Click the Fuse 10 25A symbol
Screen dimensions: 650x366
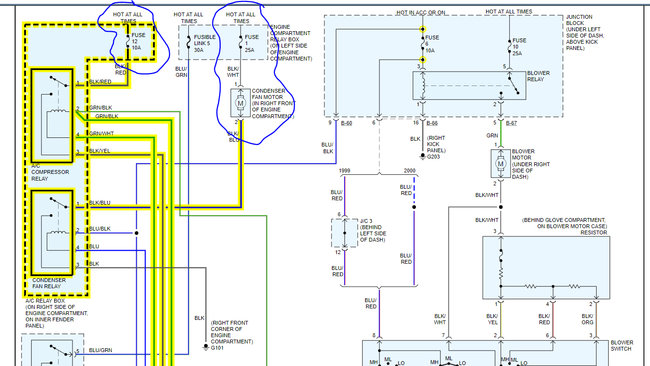point(509,46)
